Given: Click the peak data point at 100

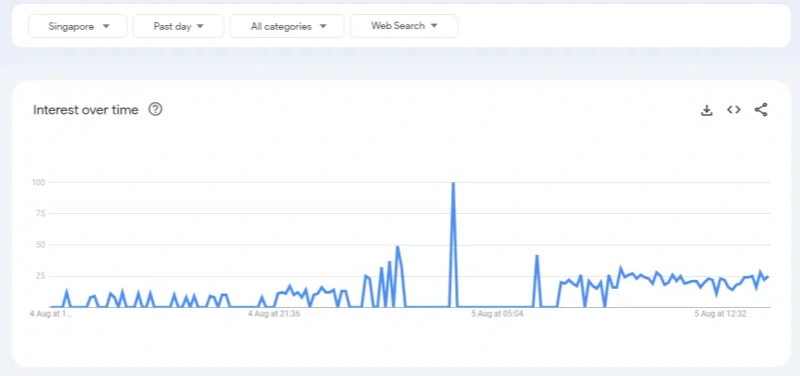Looking at the screenshot, I should point(453,183).
